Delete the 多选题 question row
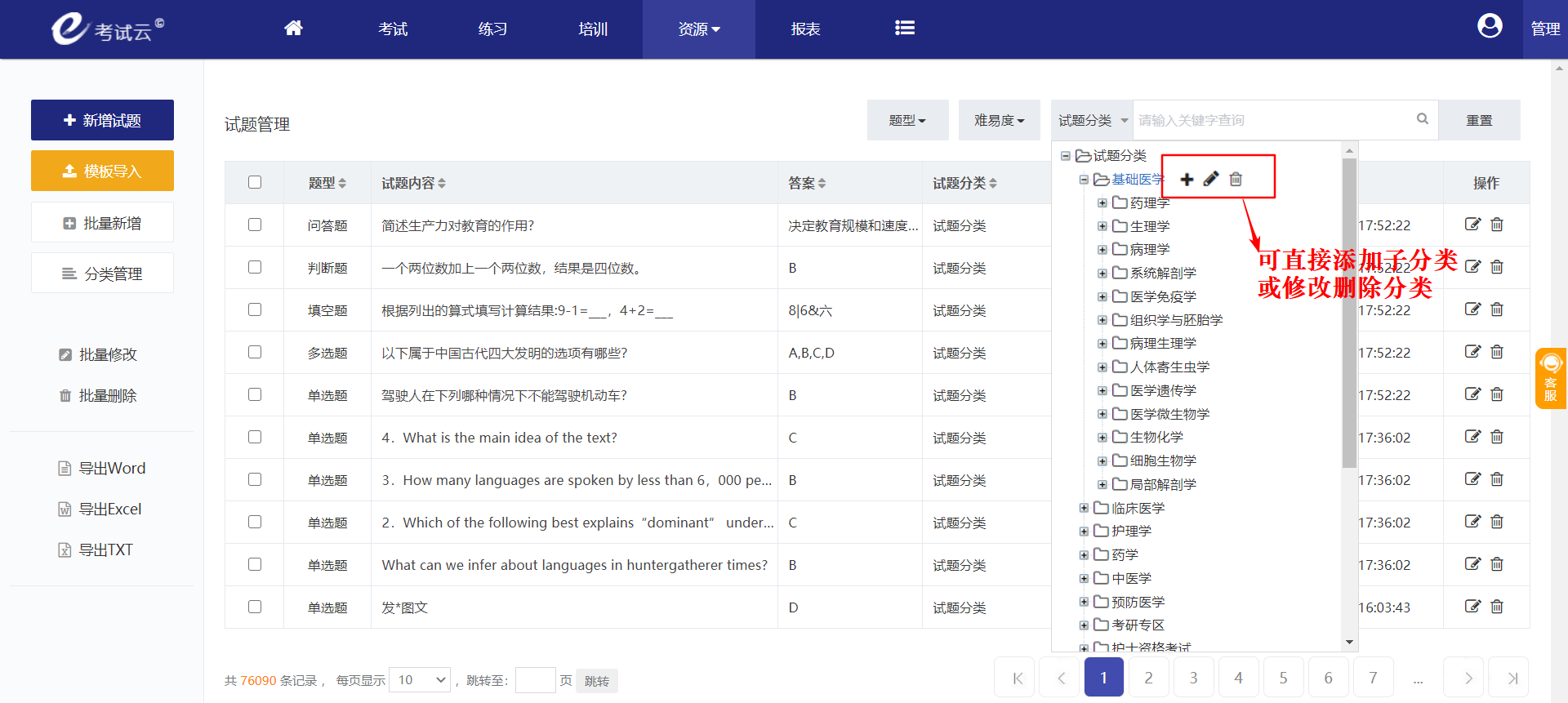The width and height of the screenshot is (1568, 703). [1497, 352]
